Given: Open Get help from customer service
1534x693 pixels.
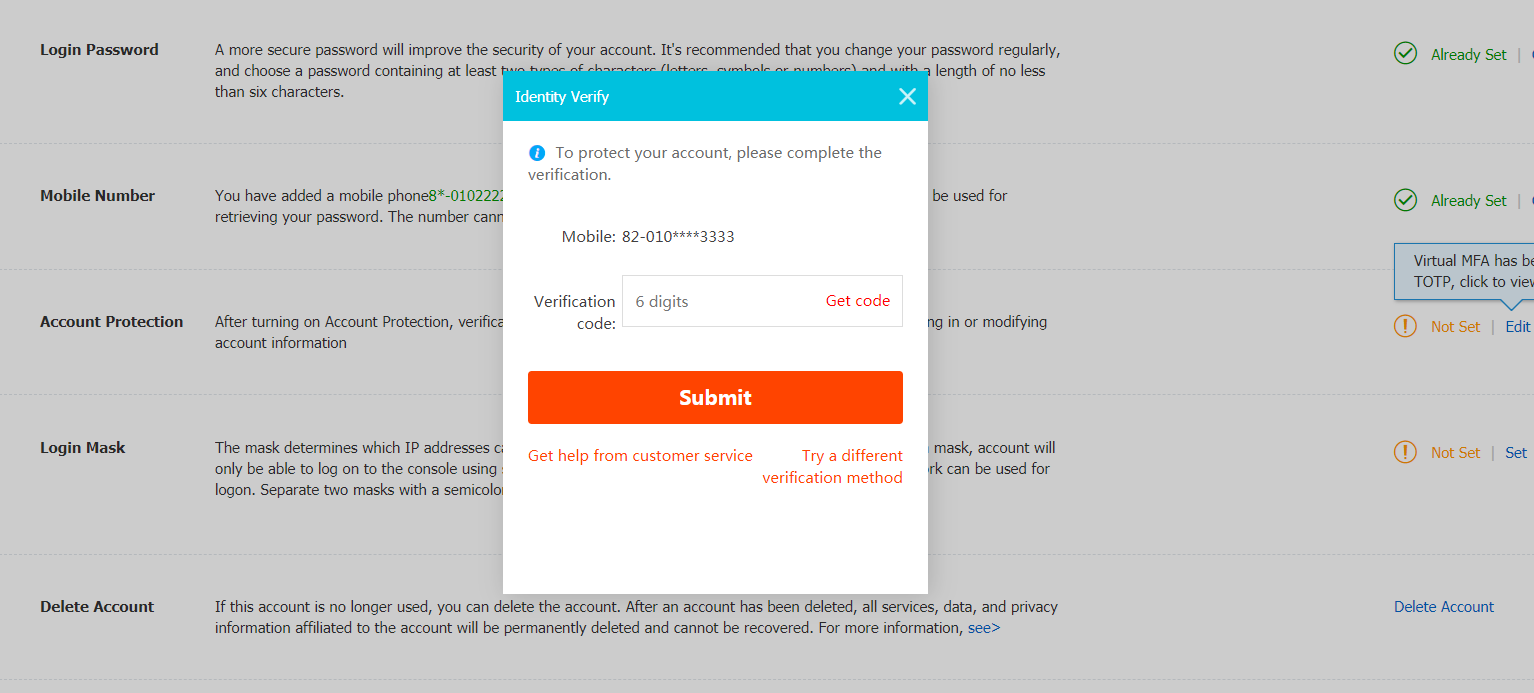Looking at the screenshot, I should (640, 456).
